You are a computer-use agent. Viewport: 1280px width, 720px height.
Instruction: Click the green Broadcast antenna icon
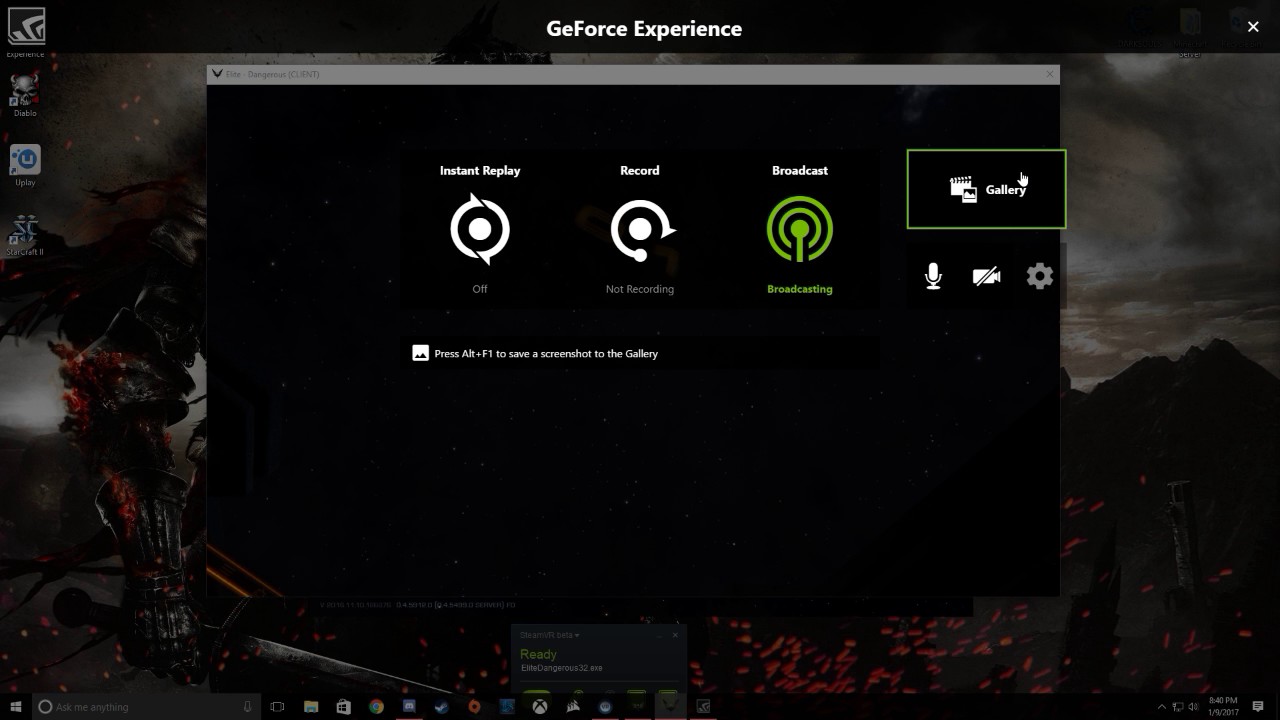click(x=800, y=229)
